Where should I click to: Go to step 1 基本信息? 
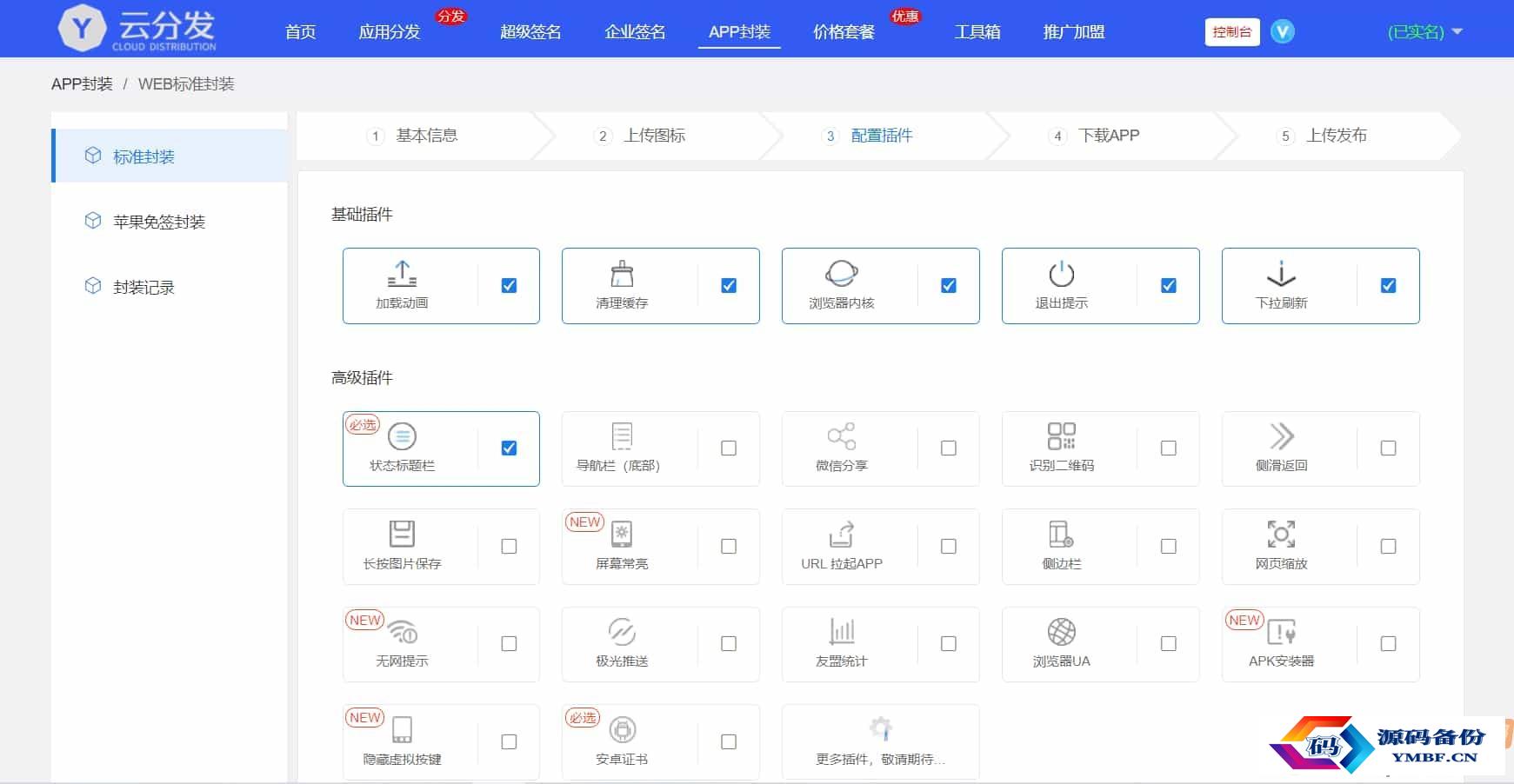pyautogui.click(x=414, y=136)
